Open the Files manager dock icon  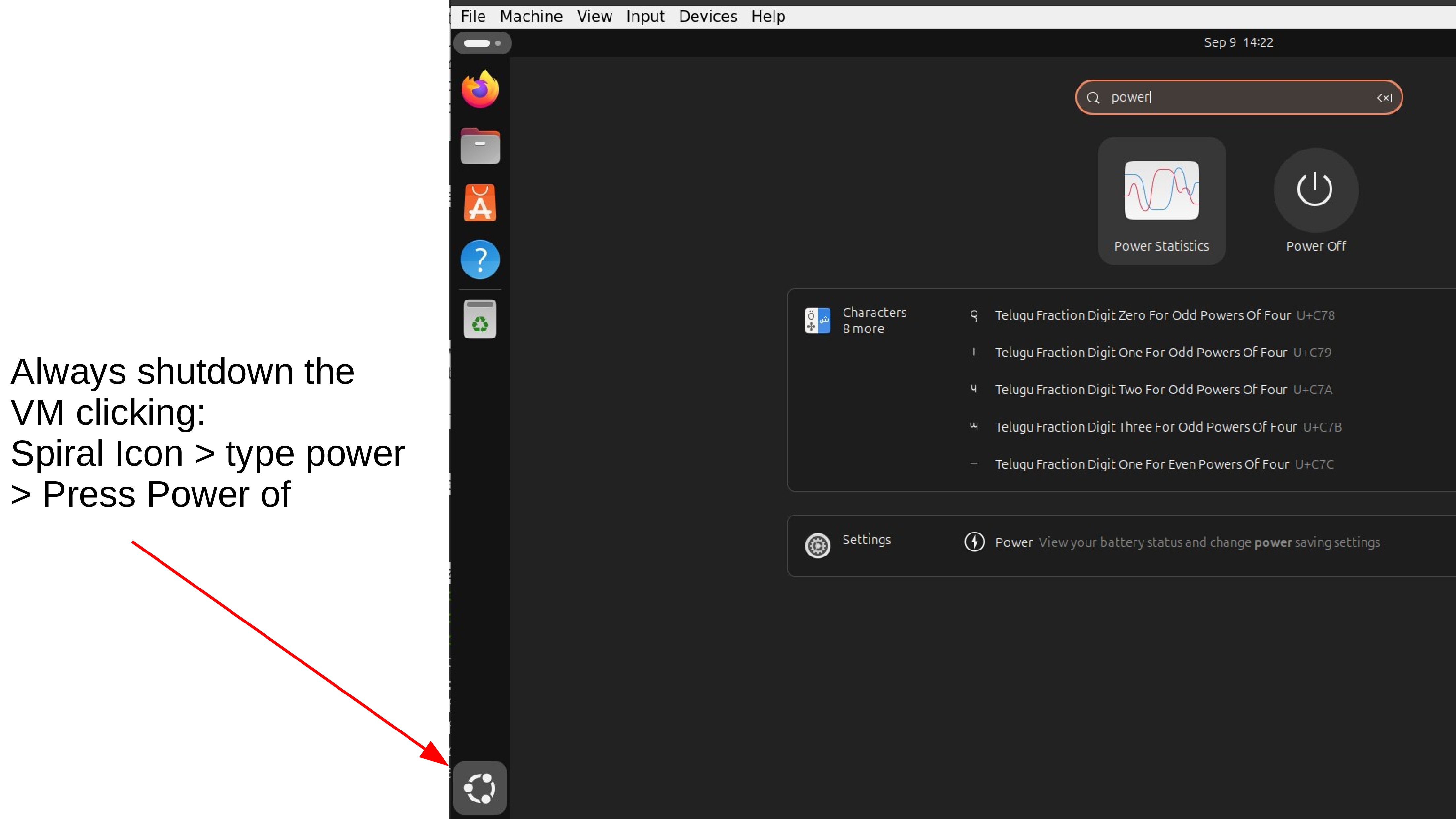coord(480,147)
